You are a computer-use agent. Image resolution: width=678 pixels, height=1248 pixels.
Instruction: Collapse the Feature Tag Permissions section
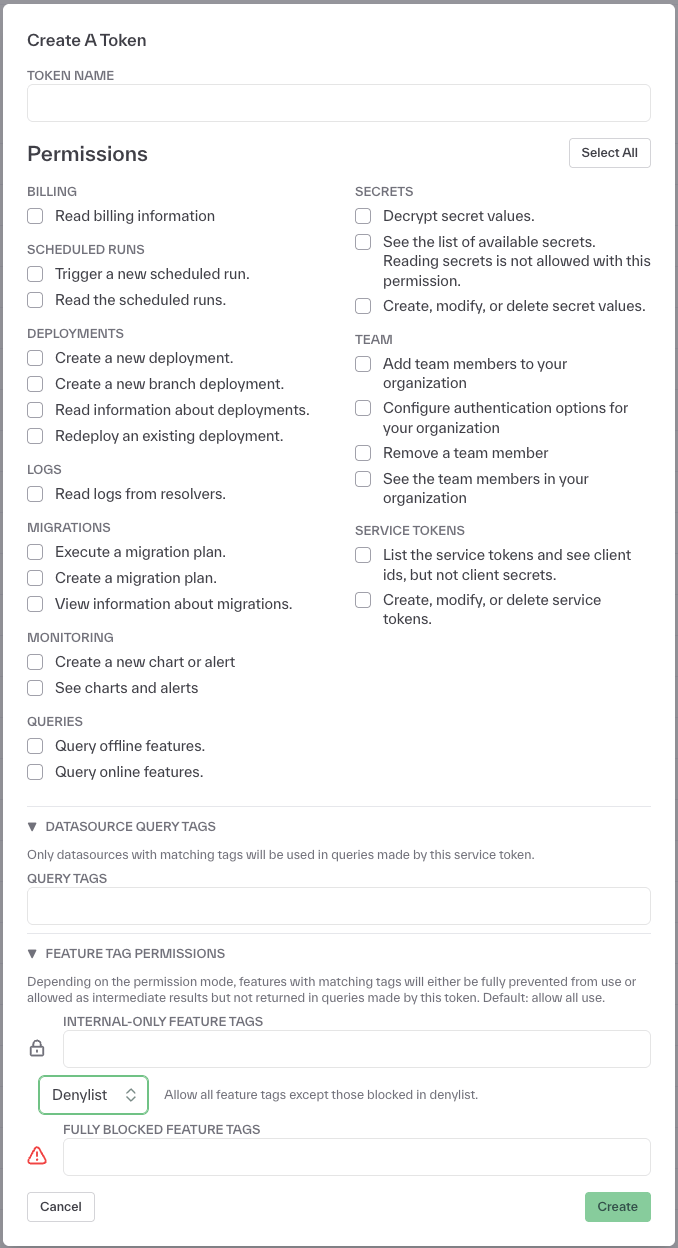[32, 953]
